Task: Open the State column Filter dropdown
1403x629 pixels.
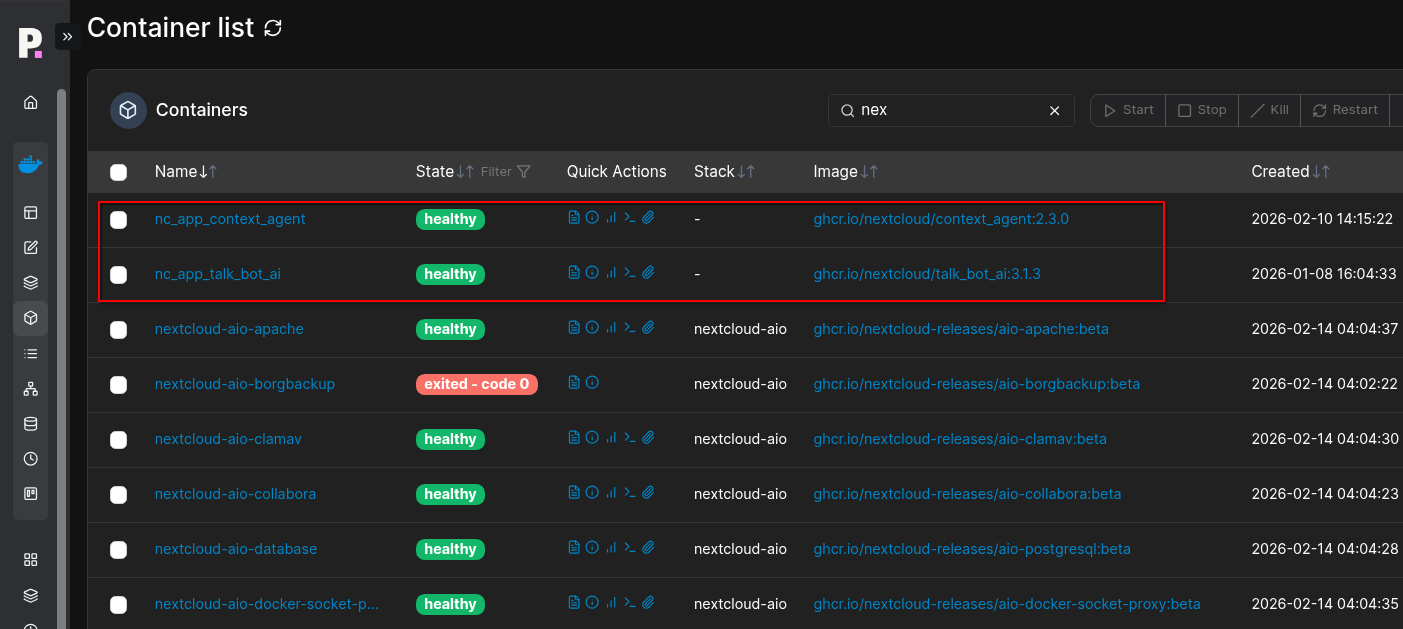Action: coord(506,172)
